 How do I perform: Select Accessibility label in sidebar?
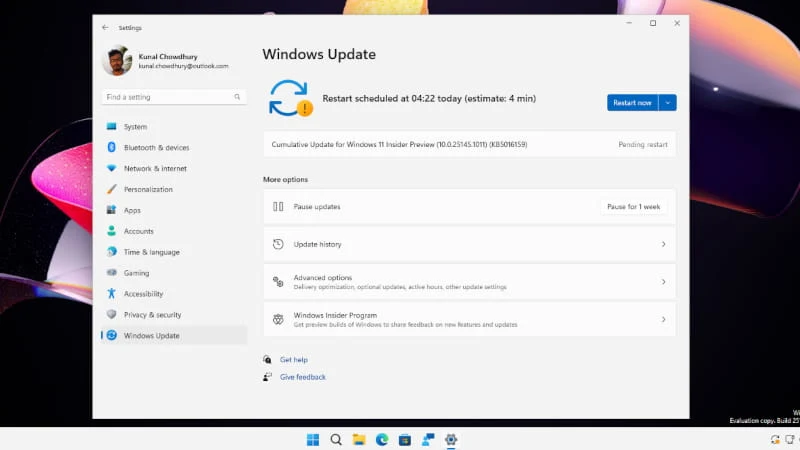click(143, 294)
